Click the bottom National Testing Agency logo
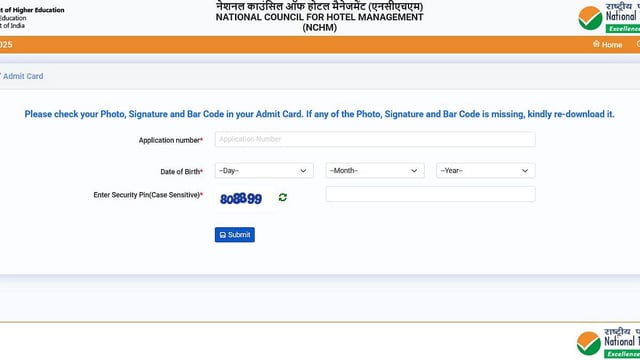Viewport: 640px width, 360px height. (608, 343)
